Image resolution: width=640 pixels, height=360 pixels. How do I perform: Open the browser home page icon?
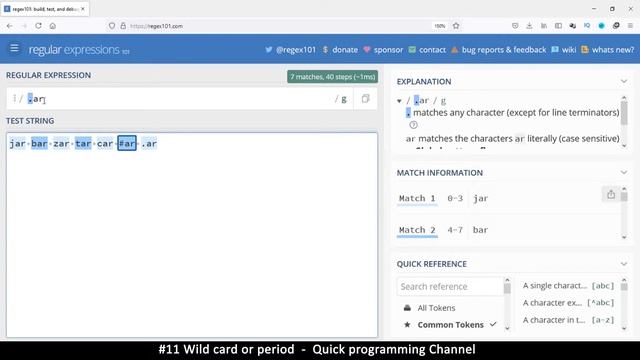pyautogui.click(x=53, y=26)
